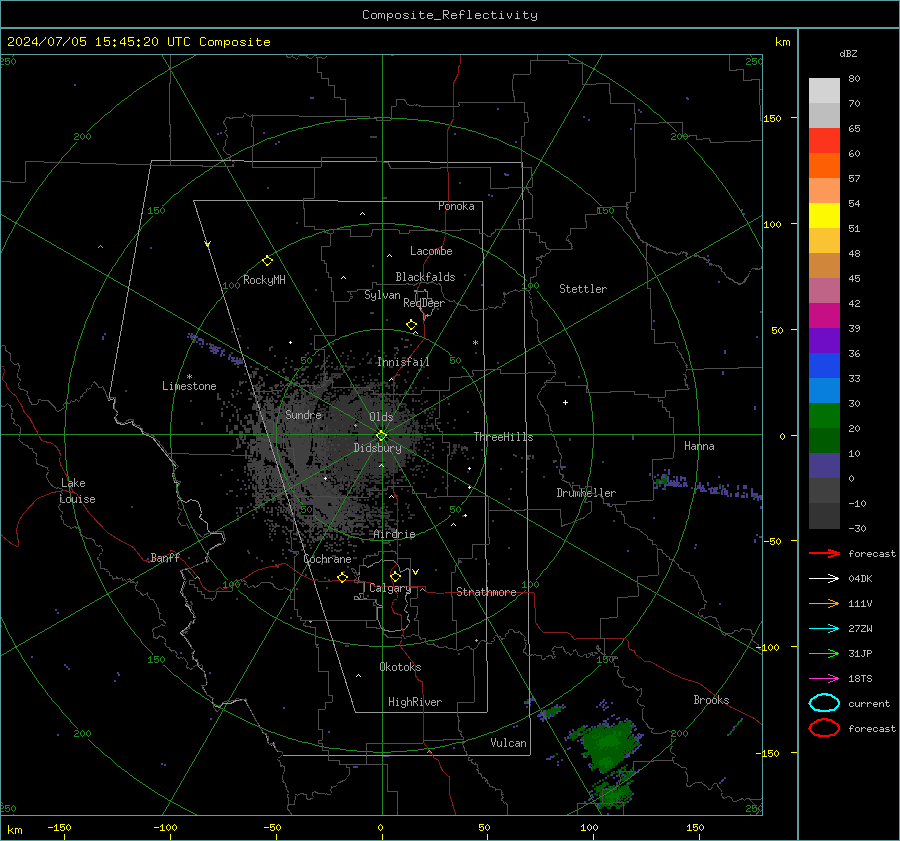Click the Composite_Reflectivity title
The width and height of the screenshot is (900, 841).
[x=450, y=15]
